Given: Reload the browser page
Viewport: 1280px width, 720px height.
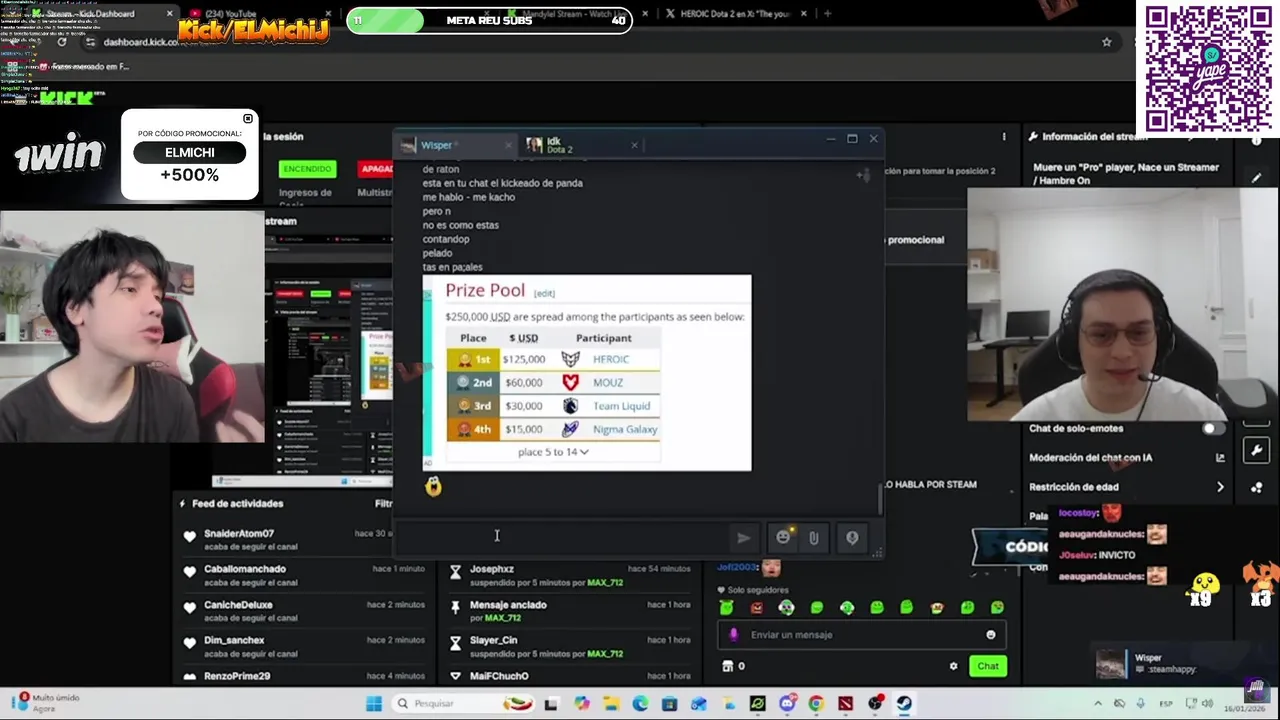Looking at the screenshot, I should (x=62, y=42).
